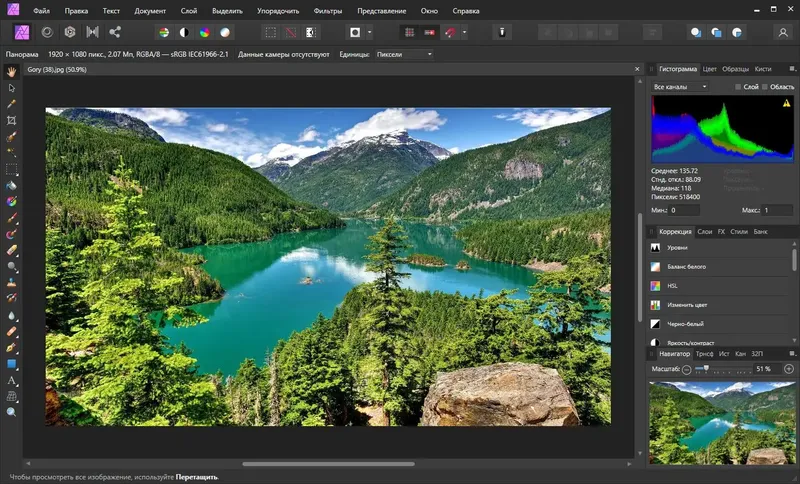Switch to Export Persona share icon
The width and height of the screenshot is (800, 484).
point(115,32)
